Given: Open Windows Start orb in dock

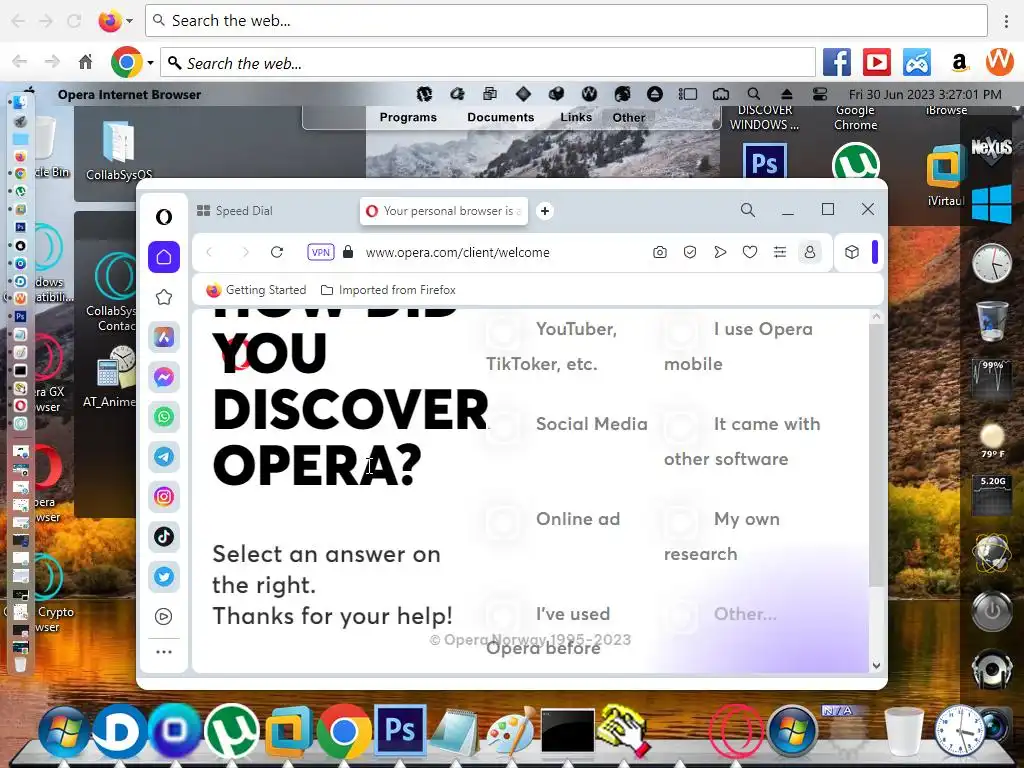Looking at the screenshot, I should (64, 731).
